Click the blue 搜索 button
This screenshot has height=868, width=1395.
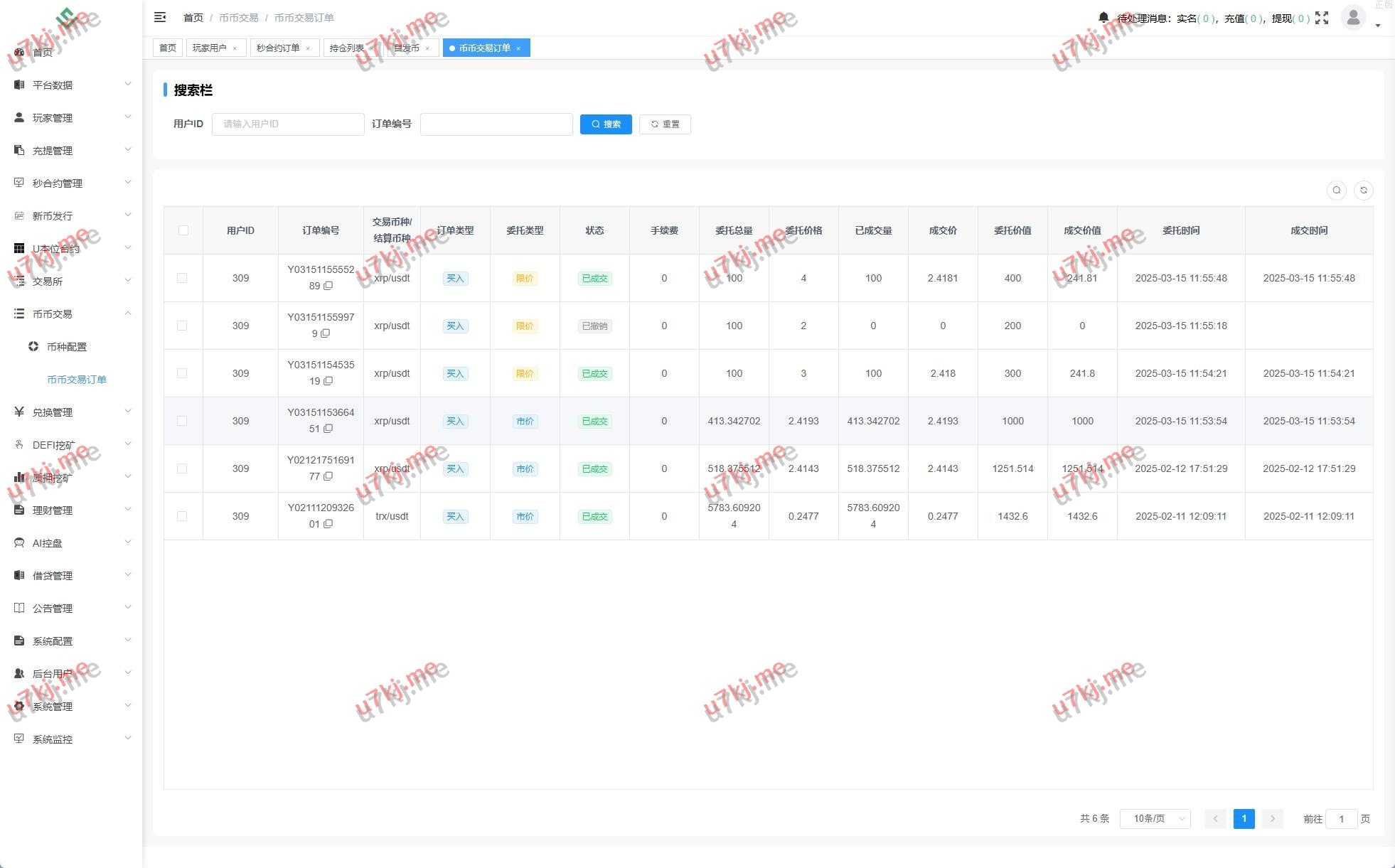606,124
